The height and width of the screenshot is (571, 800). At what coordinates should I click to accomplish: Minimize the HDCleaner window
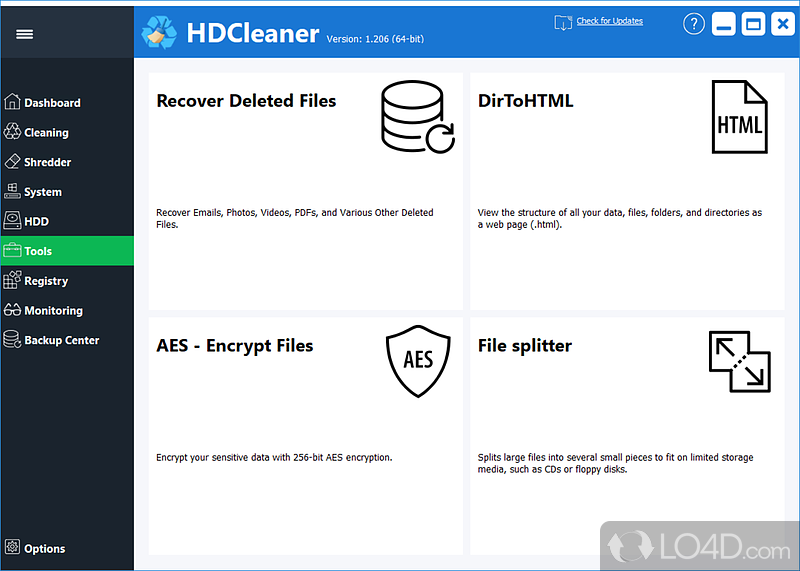[724, 24]
